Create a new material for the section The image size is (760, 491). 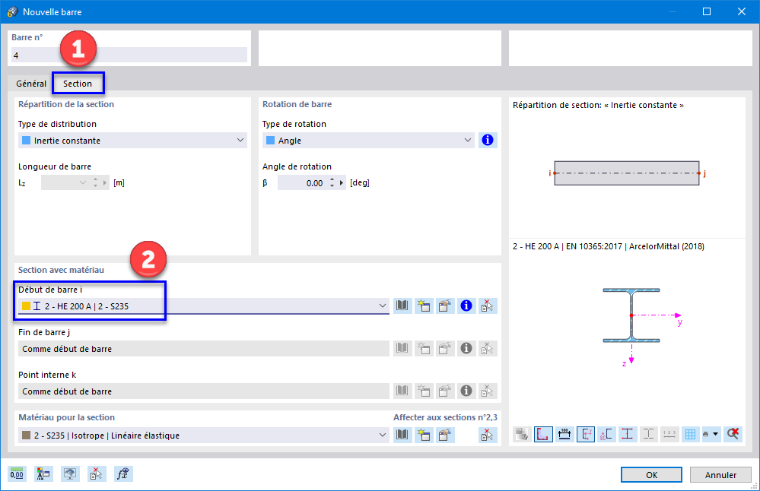click(x=424, y=435)
